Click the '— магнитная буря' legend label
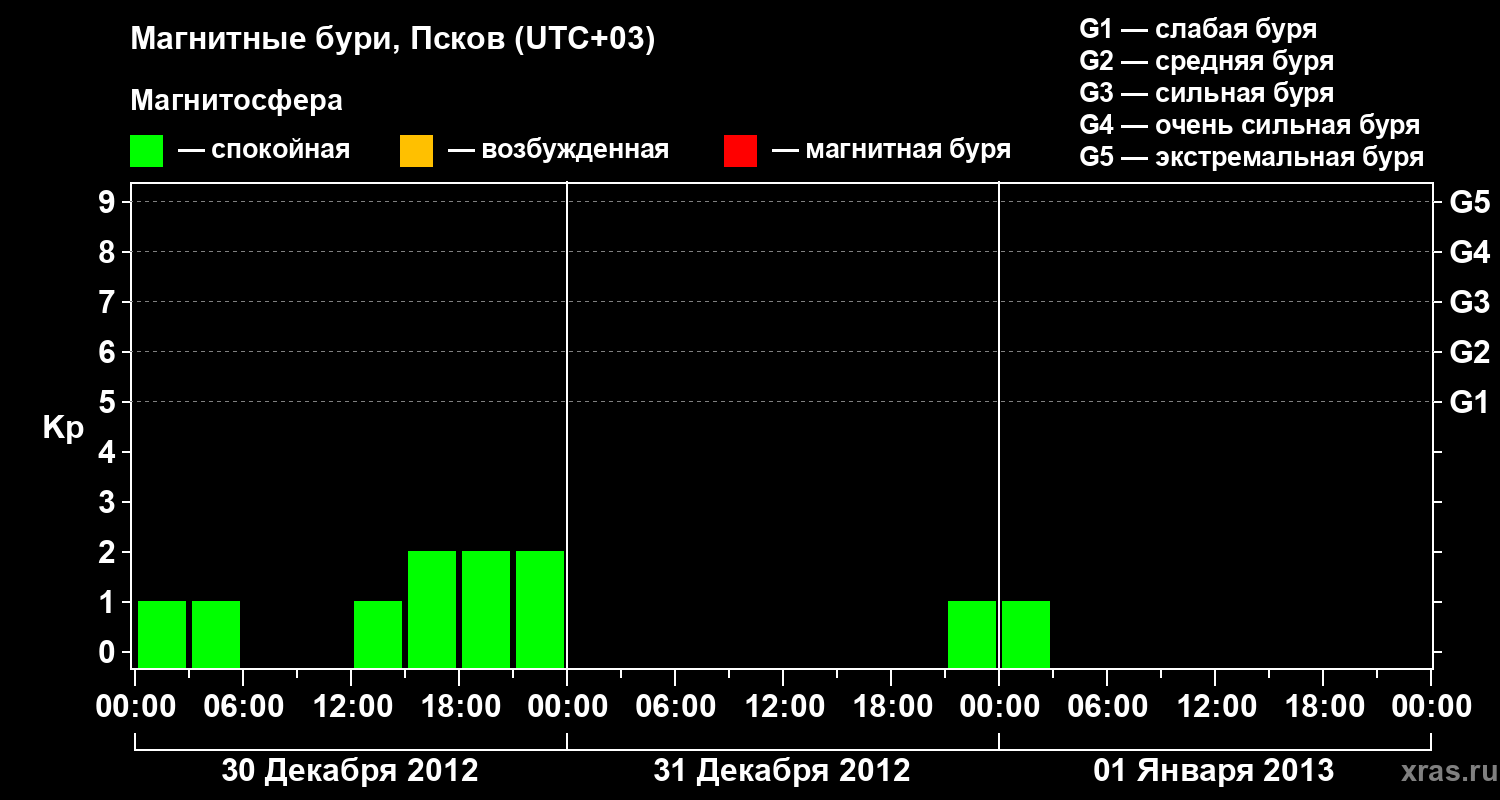The width and height of the screenshot is (1500, 800). (x=891, y=150)
